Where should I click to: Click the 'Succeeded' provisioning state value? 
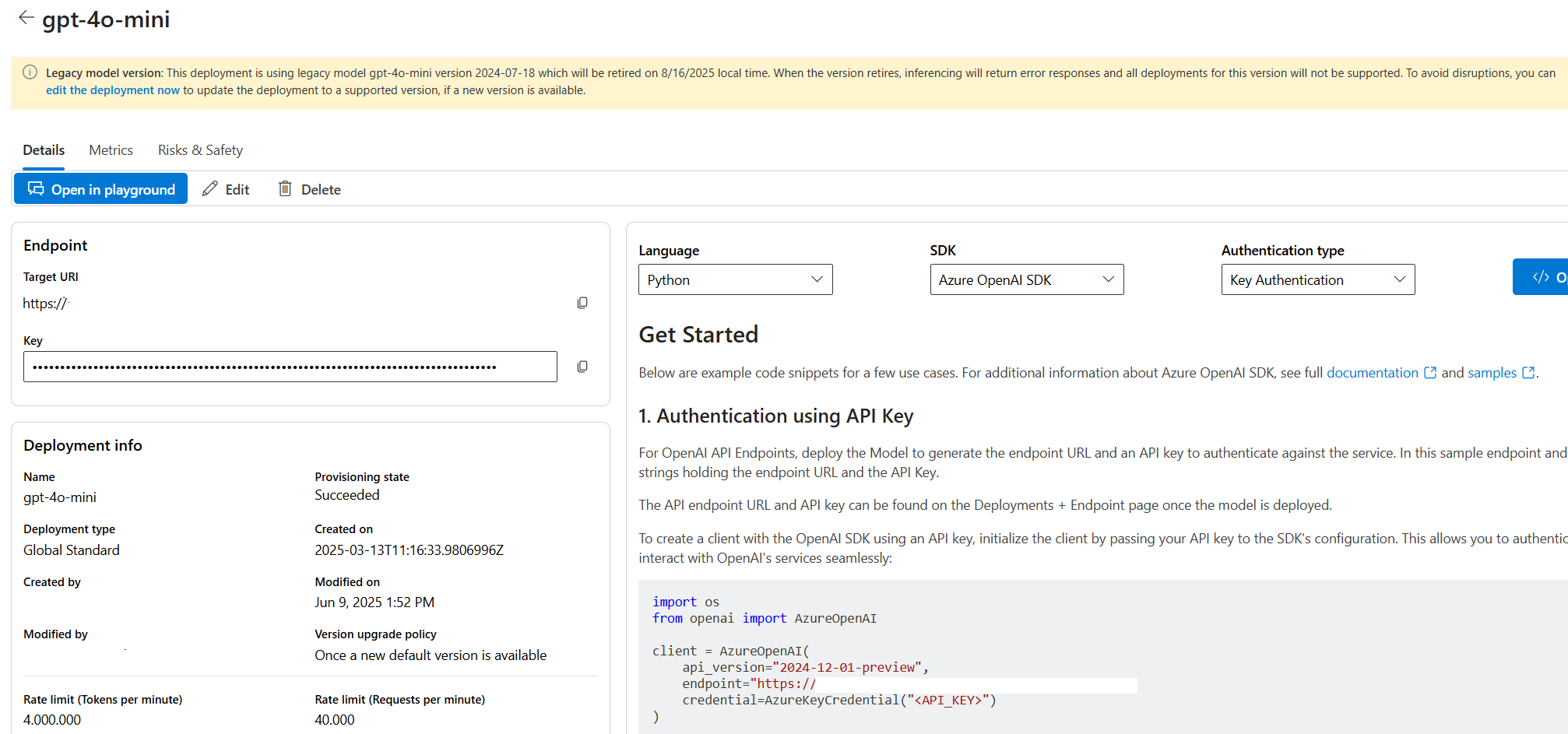point(347,495)
